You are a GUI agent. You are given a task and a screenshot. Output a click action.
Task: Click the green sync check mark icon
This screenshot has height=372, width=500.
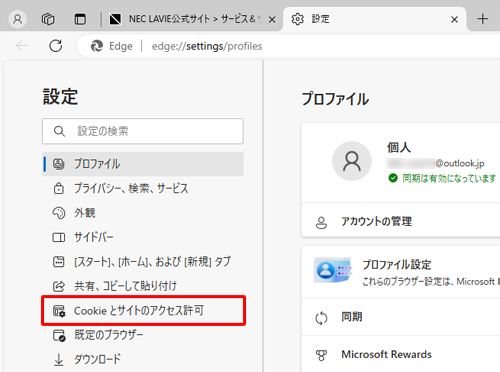coord(393,178)
